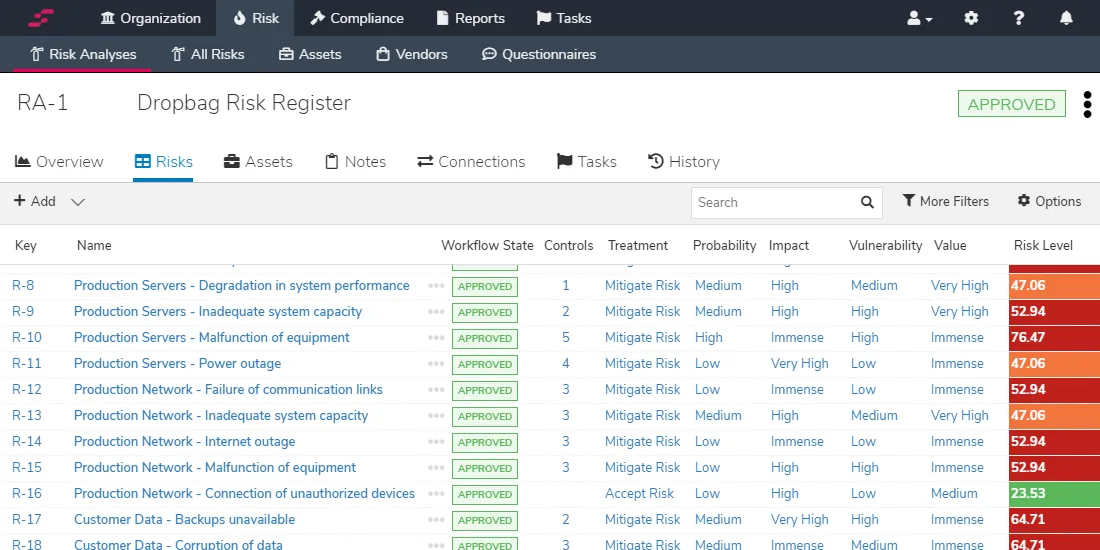Open row actions dots for R-9
Screen dimensions: 1100x550
point(436,311)
